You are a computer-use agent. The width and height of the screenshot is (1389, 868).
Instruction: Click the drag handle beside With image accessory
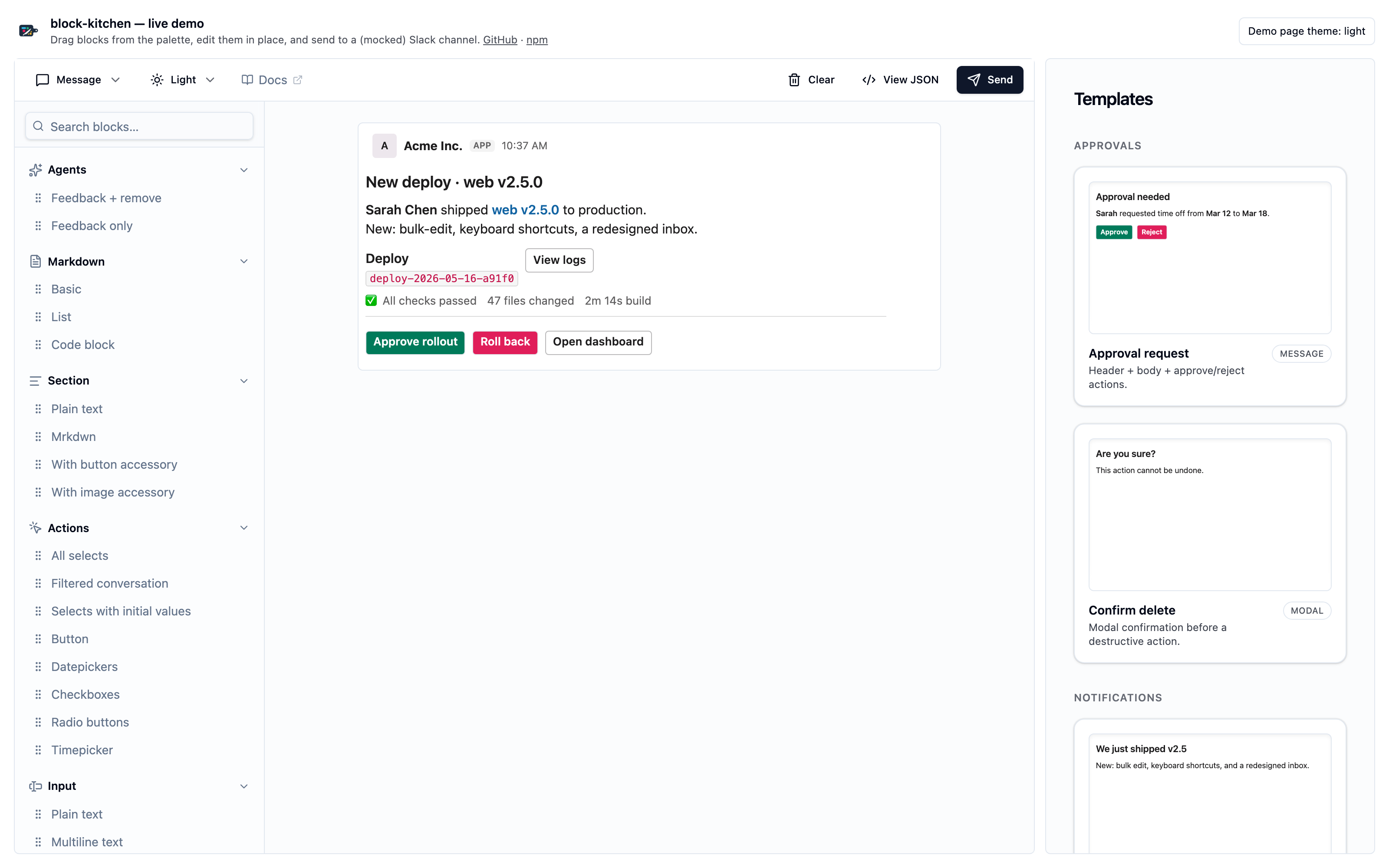pos(38,492)
